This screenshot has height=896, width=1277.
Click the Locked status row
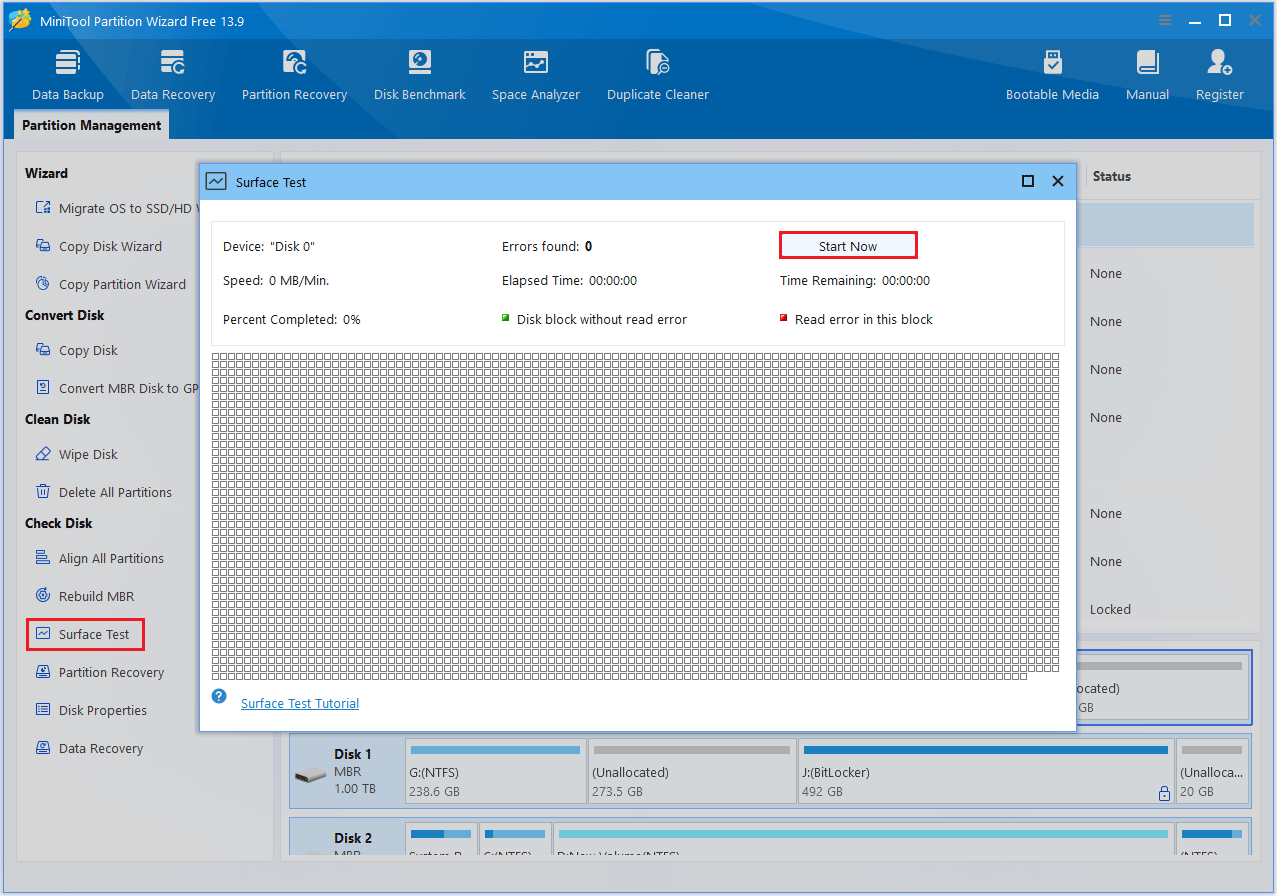coord(1111,609)
